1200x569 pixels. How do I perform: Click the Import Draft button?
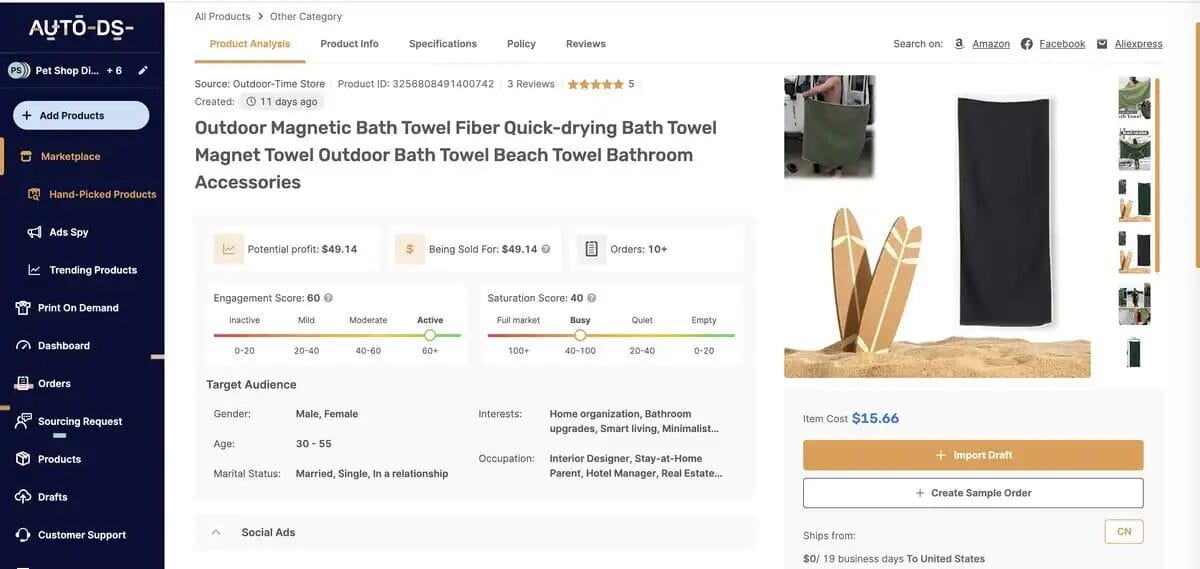(973, 455)
